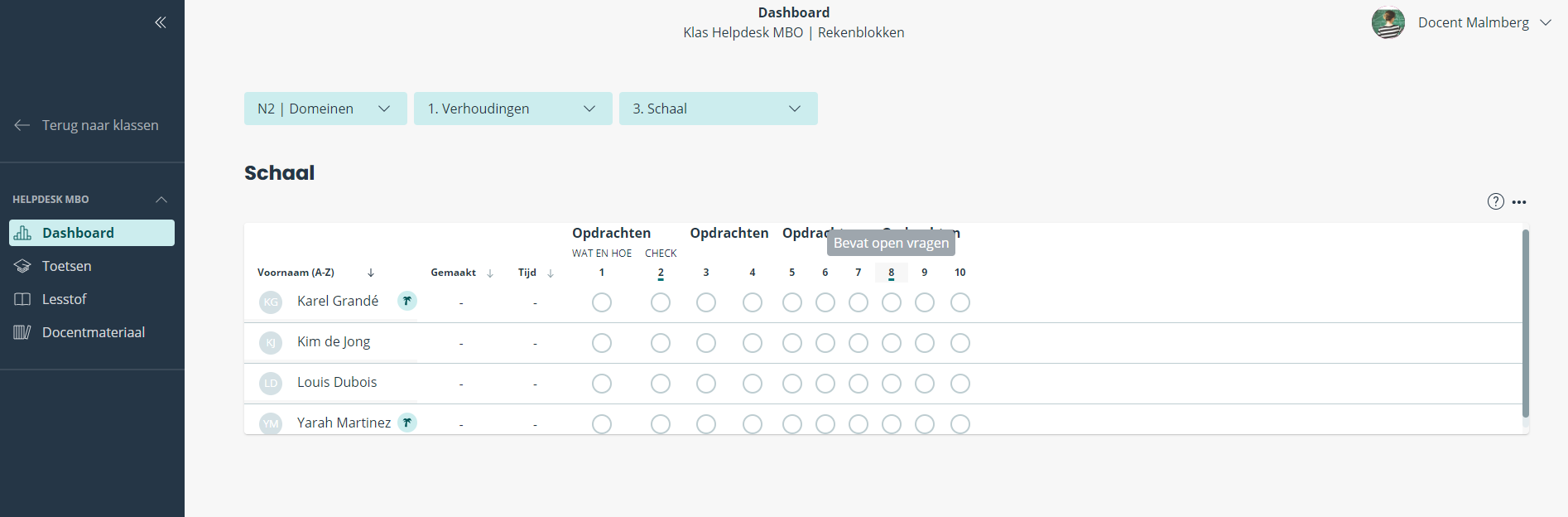
Task: Click Yarah Martinez's circle for opdracht 4
Action: click(x=753, y=424)
